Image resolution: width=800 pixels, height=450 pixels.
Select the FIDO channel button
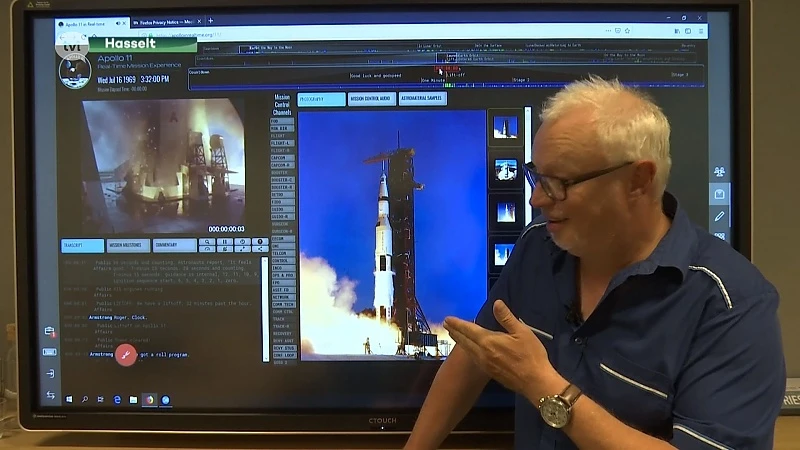click(x=282, y=202)
